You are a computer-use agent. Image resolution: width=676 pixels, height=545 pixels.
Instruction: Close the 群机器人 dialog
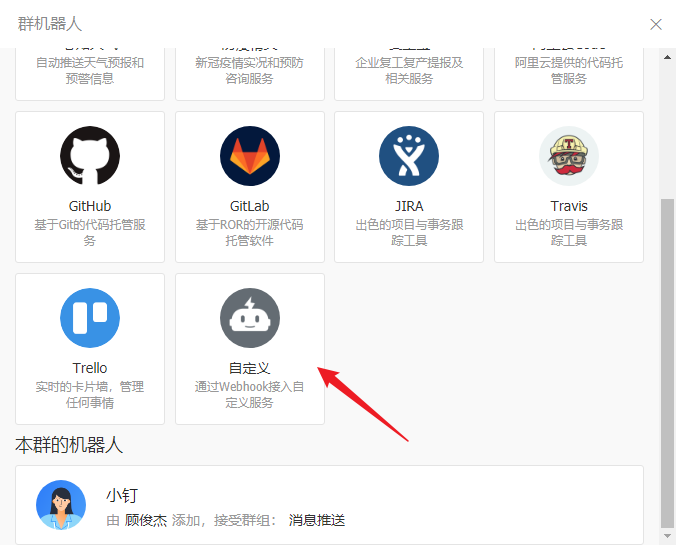click(x=656, y=24)
